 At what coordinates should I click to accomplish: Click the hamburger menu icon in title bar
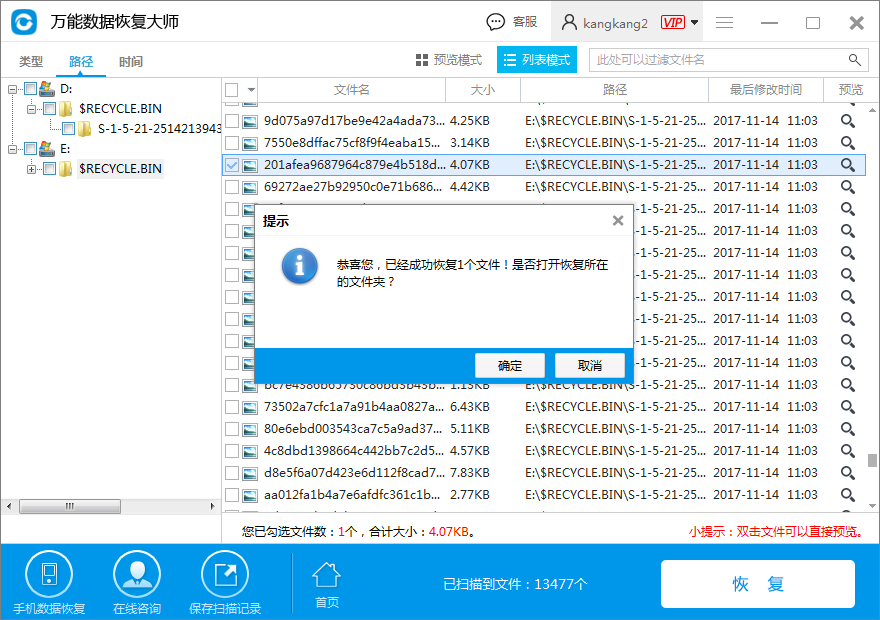coord(725,22)
